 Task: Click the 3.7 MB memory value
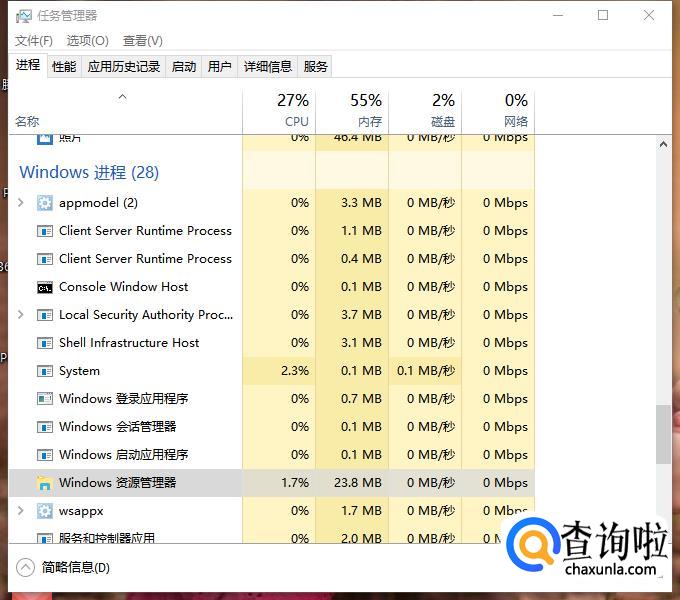(361, 315)
